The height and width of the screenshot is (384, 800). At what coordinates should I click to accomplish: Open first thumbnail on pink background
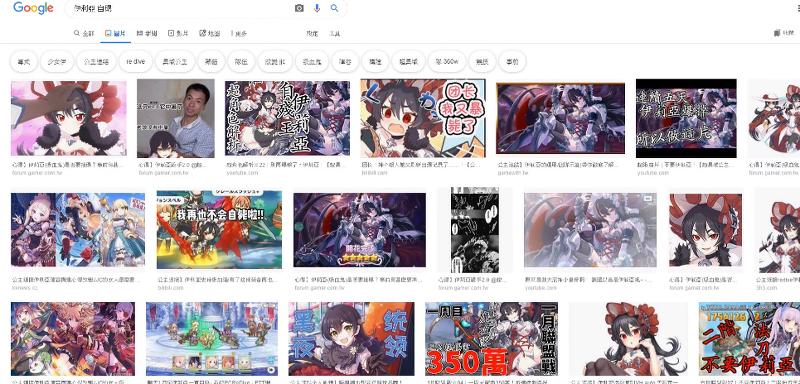(69, 118)
